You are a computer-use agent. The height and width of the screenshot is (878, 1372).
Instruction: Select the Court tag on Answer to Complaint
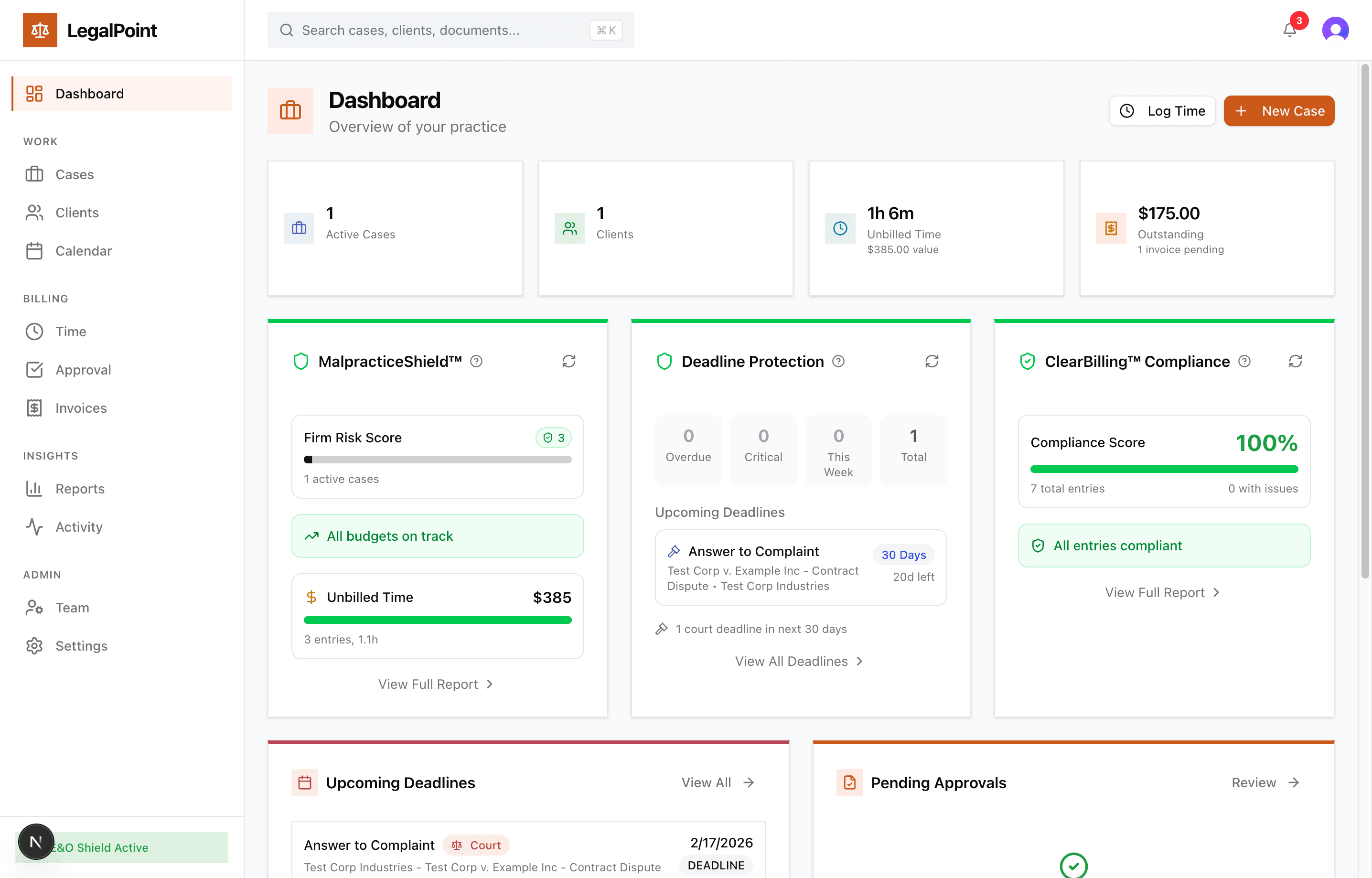pos(477,845)
